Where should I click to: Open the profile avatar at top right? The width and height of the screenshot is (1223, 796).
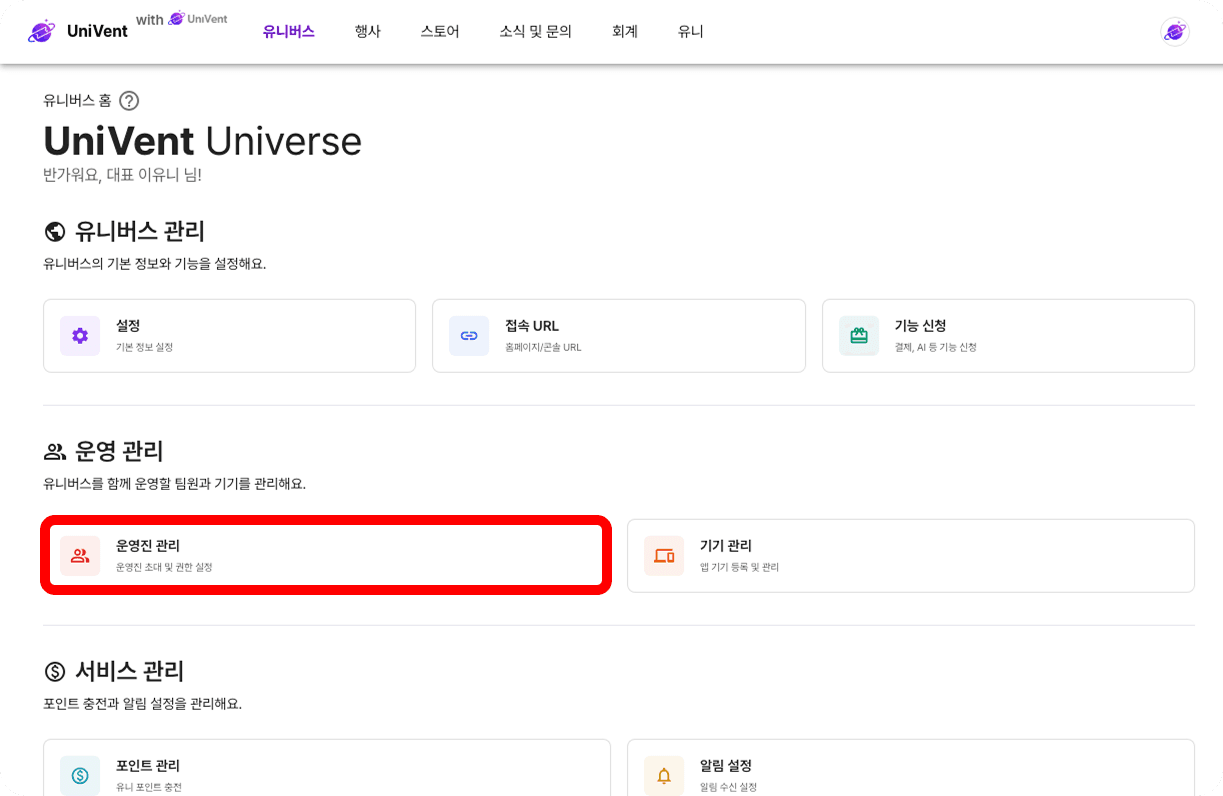1175,31
